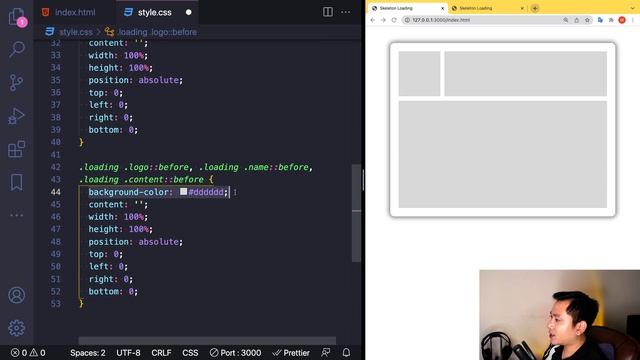The image size is (640, 360).
Task: Click the 'bottom: 0;' text on line 52
Action: (x=113, y=291)
